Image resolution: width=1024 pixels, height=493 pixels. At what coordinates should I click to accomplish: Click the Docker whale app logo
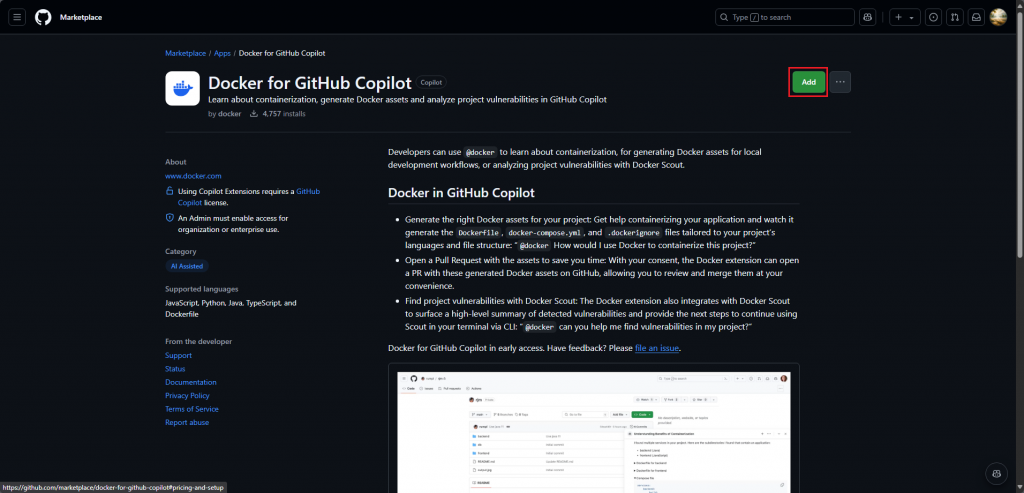(x=182, y=88)
